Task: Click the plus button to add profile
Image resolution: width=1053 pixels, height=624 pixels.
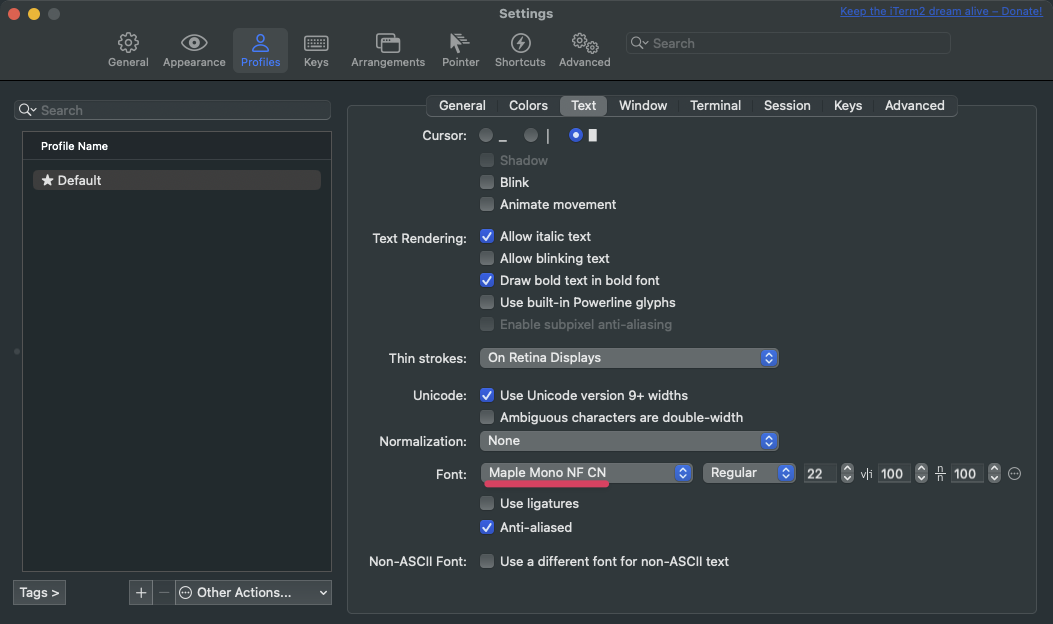Action: coord(140,592)
